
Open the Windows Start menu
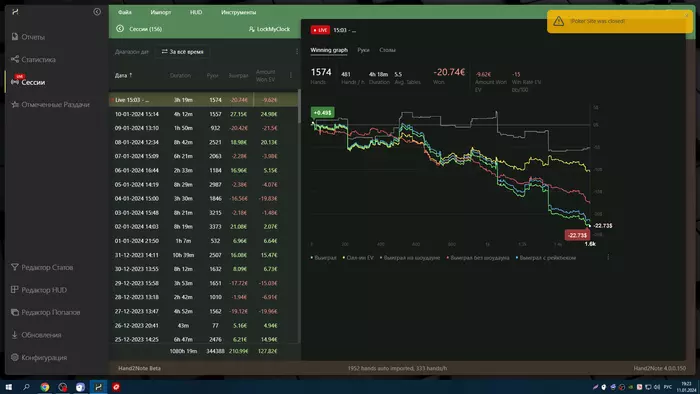point(8,387)
